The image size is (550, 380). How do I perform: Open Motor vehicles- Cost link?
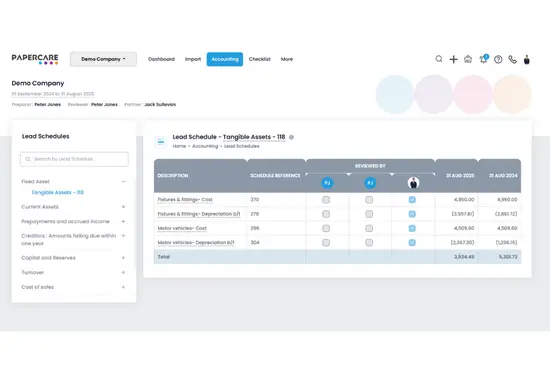(x=182, y=228)
